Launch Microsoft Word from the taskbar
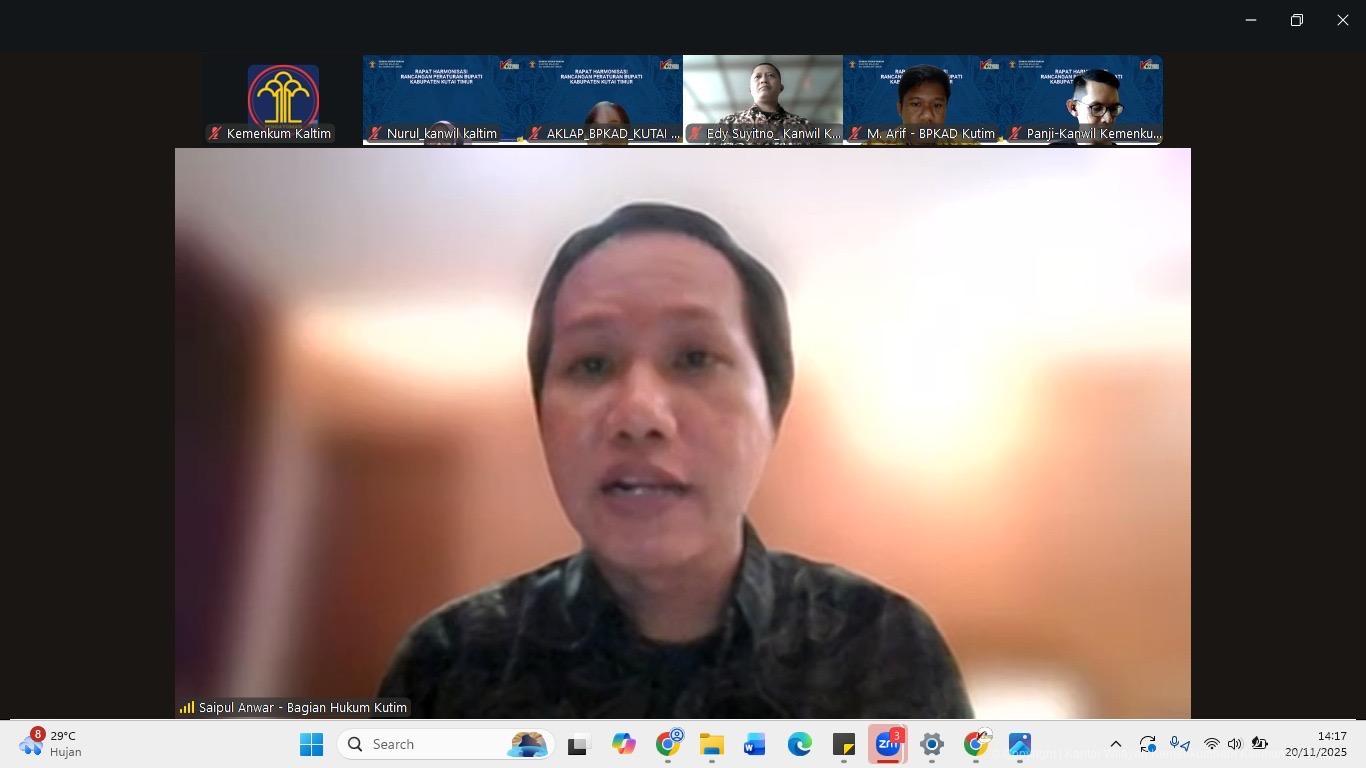The width and height of the screenshot is (1366, 768). tap(755, 744)
